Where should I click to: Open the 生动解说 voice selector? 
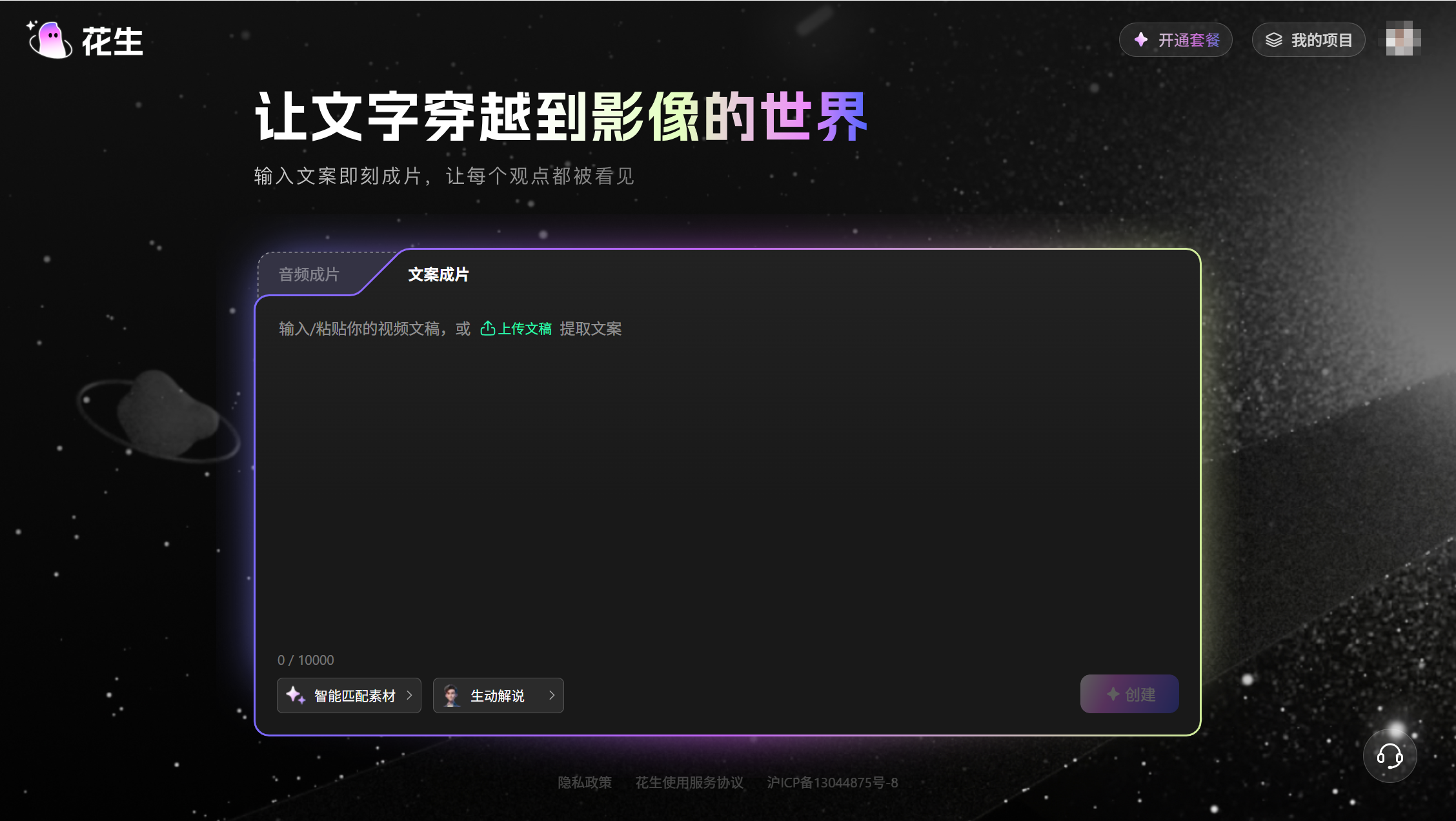498,695
